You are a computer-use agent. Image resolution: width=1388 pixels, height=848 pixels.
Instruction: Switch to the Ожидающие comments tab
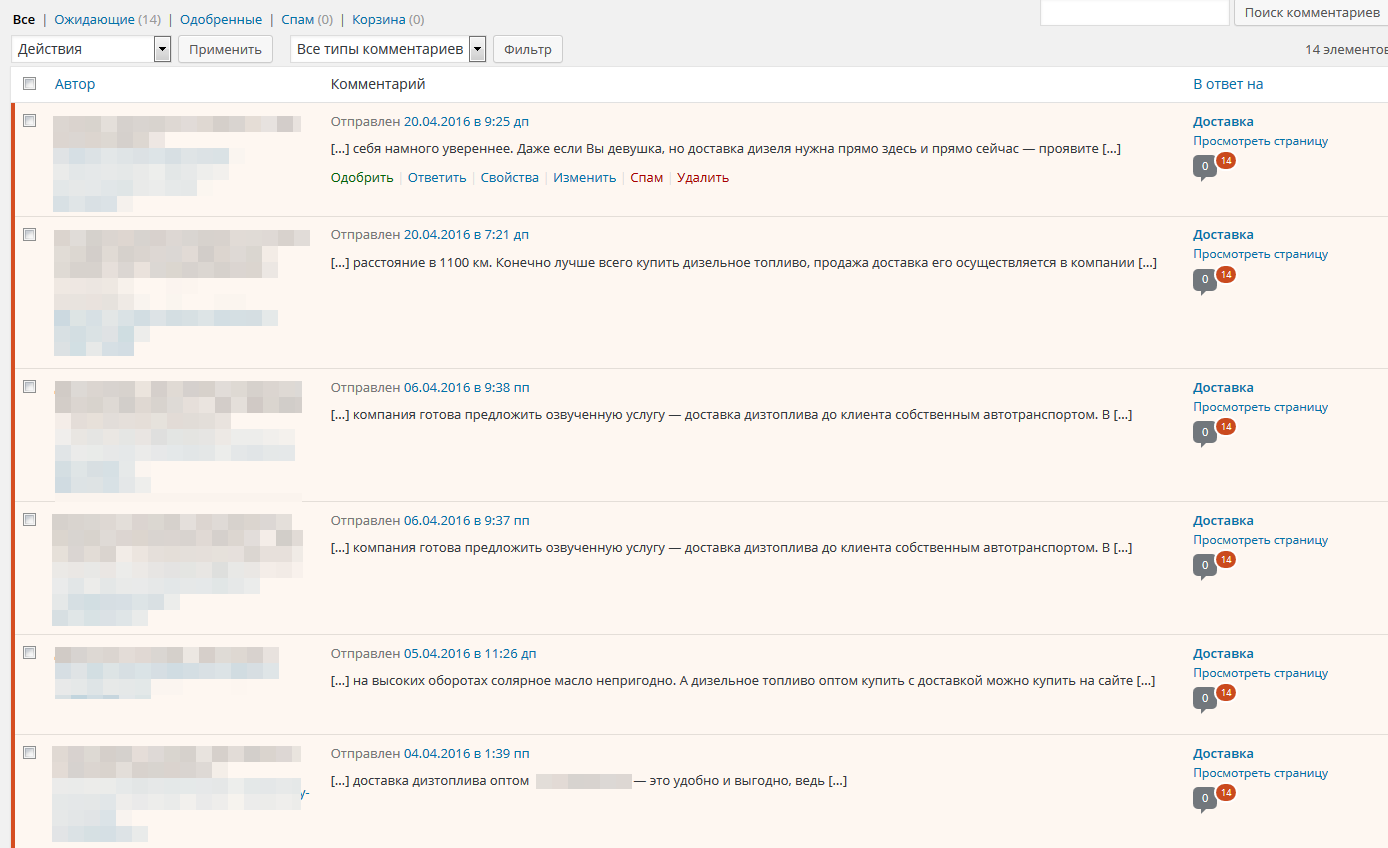point(94,19)
